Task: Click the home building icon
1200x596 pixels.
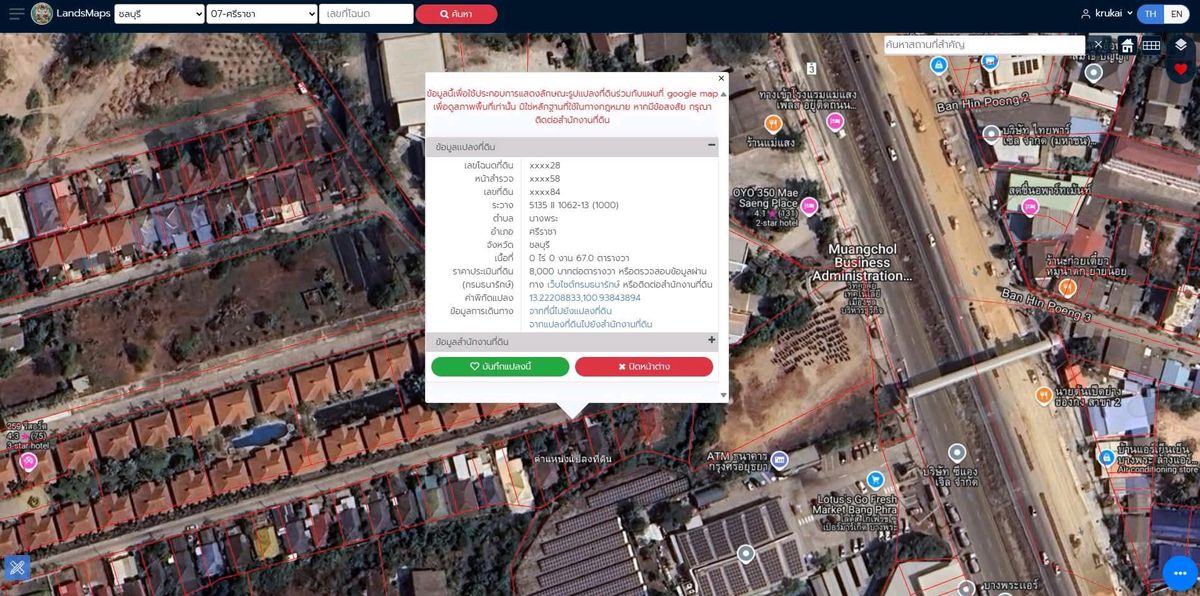Action: coord(1127,45)
